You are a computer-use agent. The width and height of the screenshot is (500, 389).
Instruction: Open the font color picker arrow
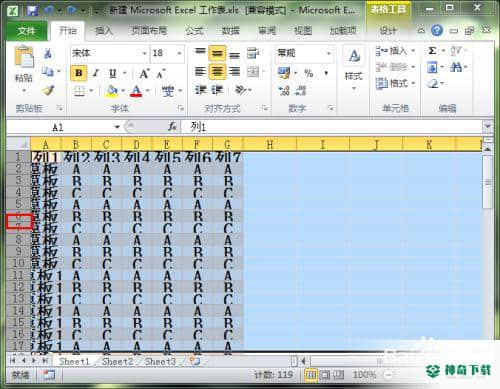tap(148, 91)
